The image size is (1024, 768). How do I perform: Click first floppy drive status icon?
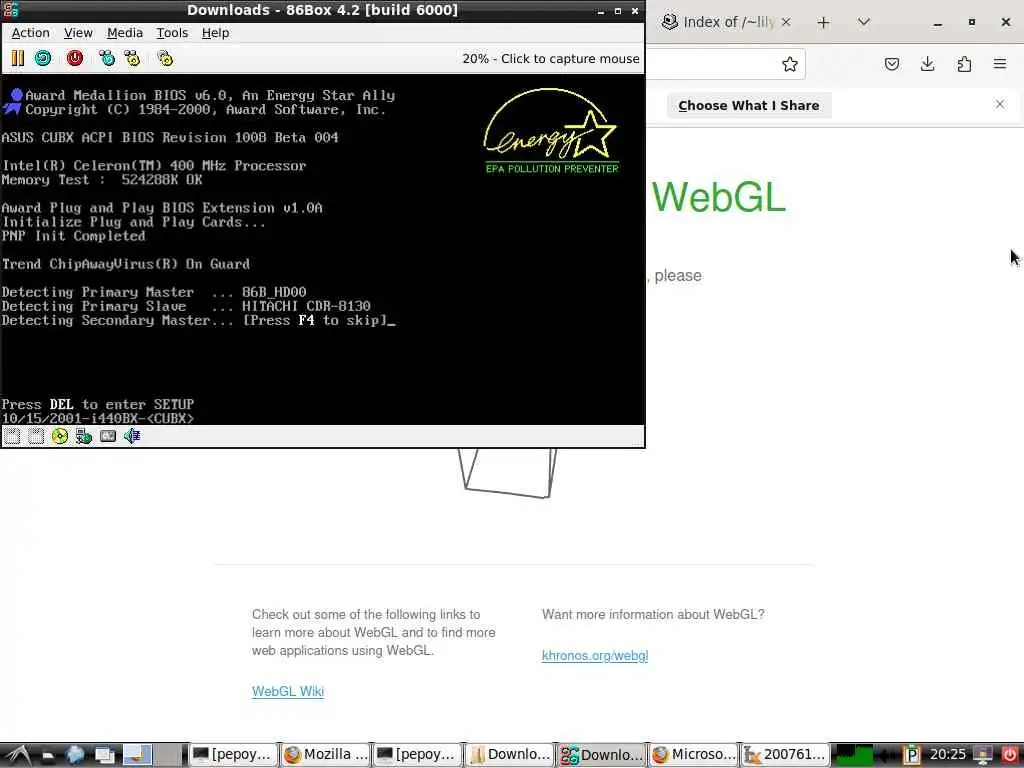(x=12, y=436)
